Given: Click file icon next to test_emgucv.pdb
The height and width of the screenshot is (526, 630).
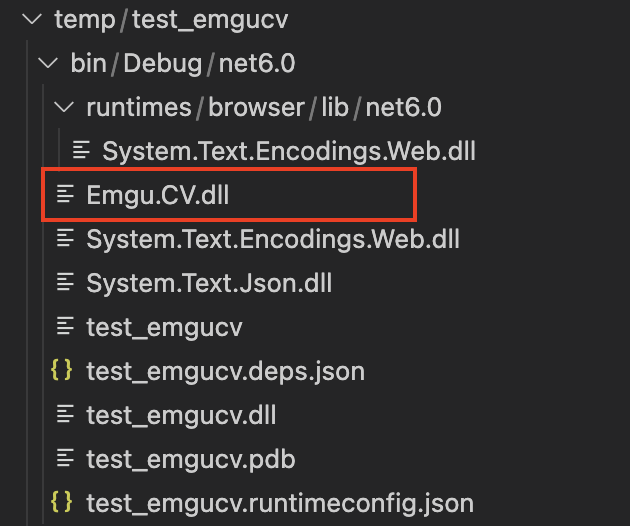Looking at the screenshot, I should (x=65, y=458).
